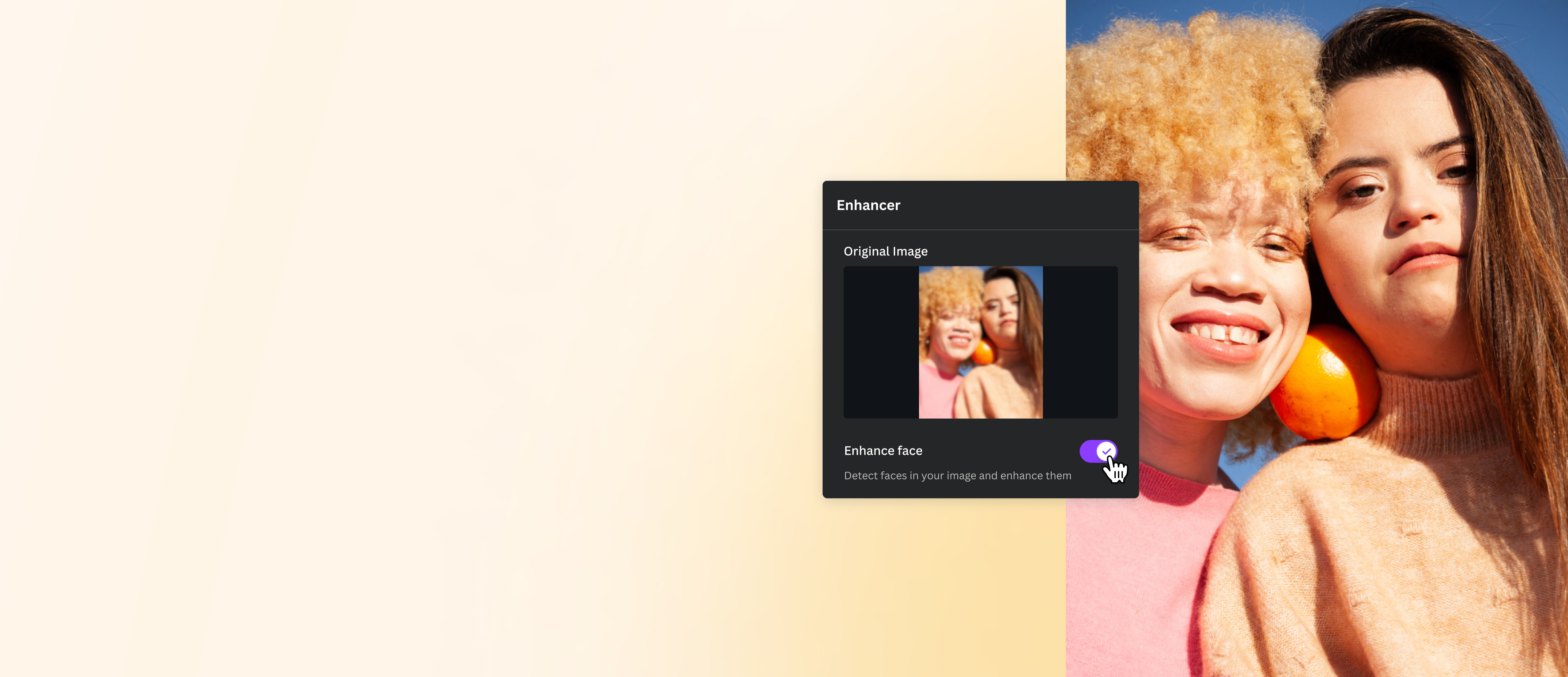This screenshot has width=1568, height=677.
Task: Click the Enhance face label
Action: (883, 451)
